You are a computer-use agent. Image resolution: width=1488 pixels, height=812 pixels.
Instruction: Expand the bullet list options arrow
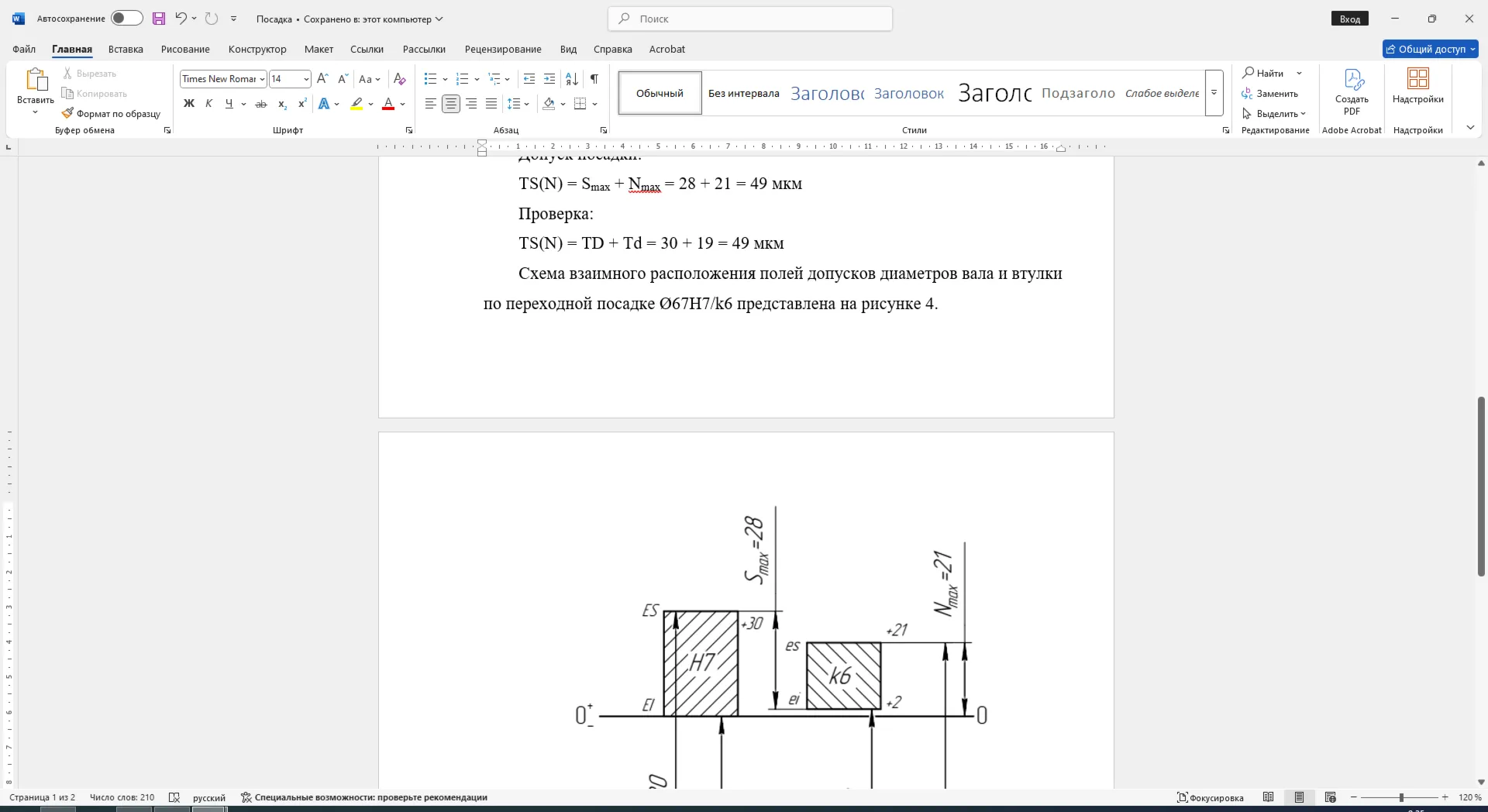click(x=445, y=79)
